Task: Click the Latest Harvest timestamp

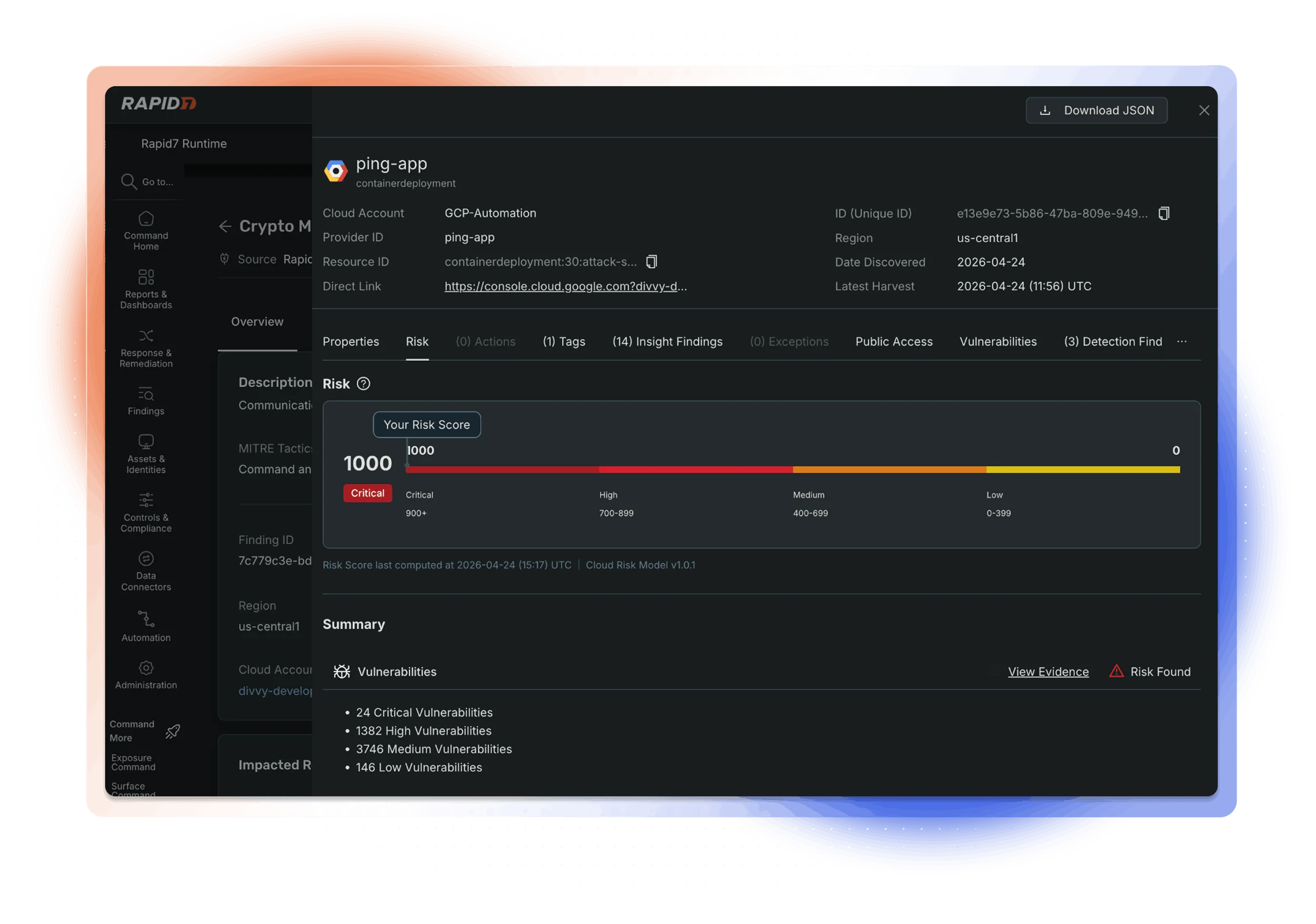Action: (1024, 286)
